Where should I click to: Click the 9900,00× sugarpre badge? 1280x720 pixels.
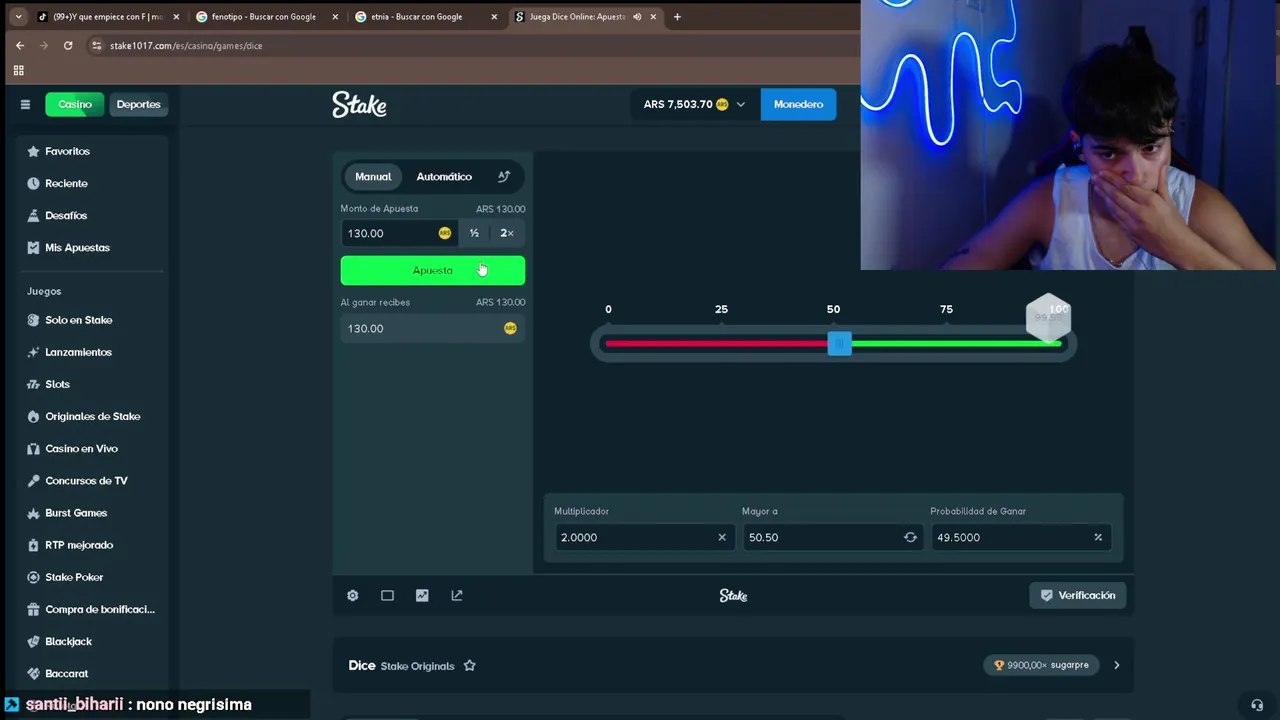click(1041, 665)
